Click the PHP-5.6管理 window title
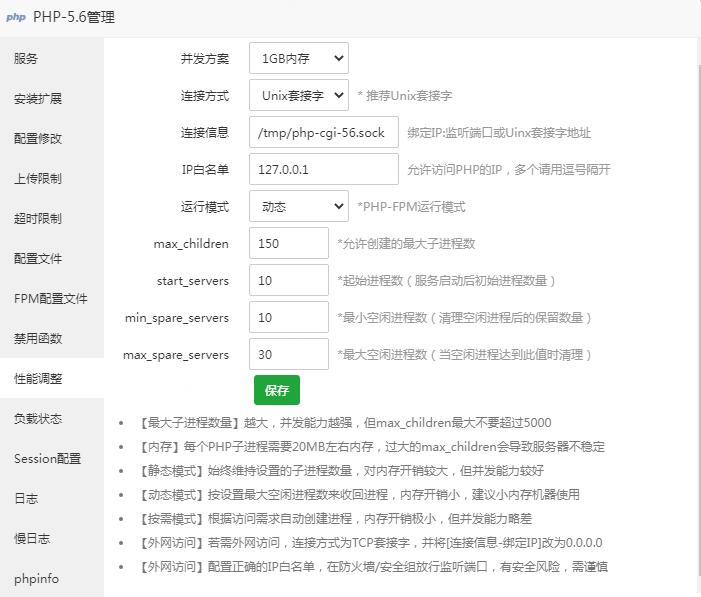The height and width of the screenshot is (597, 701). tap(74, 17)
